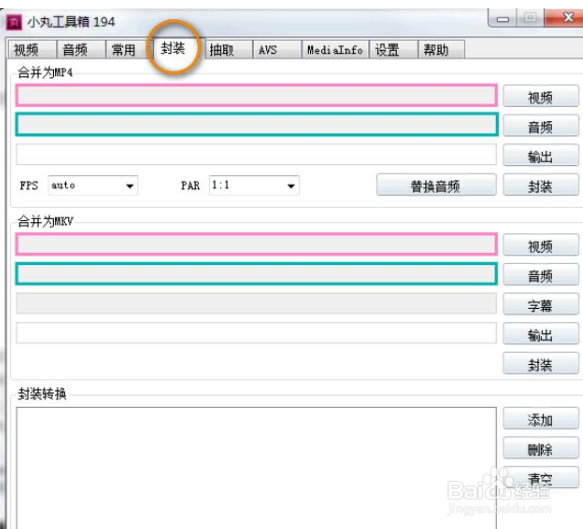Viewport: 583px width, 529px height.
Task: Click the MKV subtitle path input field
Action: click(x=256, y=303)
